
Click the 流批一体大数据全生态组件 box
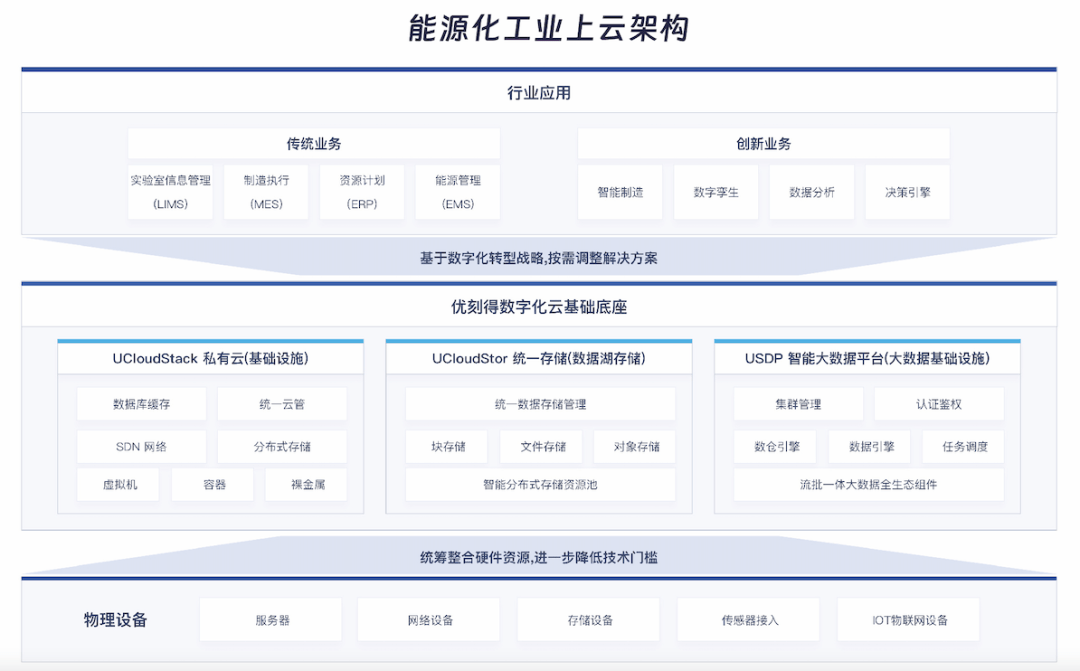pyautogui.click(x=869, y=484)
